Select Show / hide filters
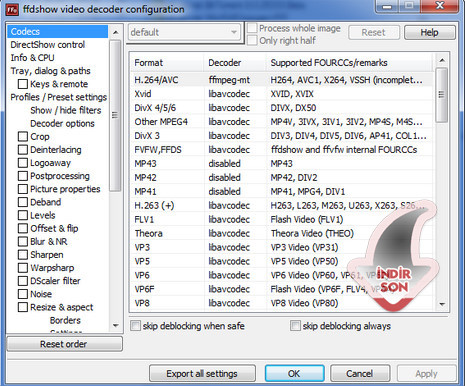This screenshot has width=465, height=386. [66, 110]
